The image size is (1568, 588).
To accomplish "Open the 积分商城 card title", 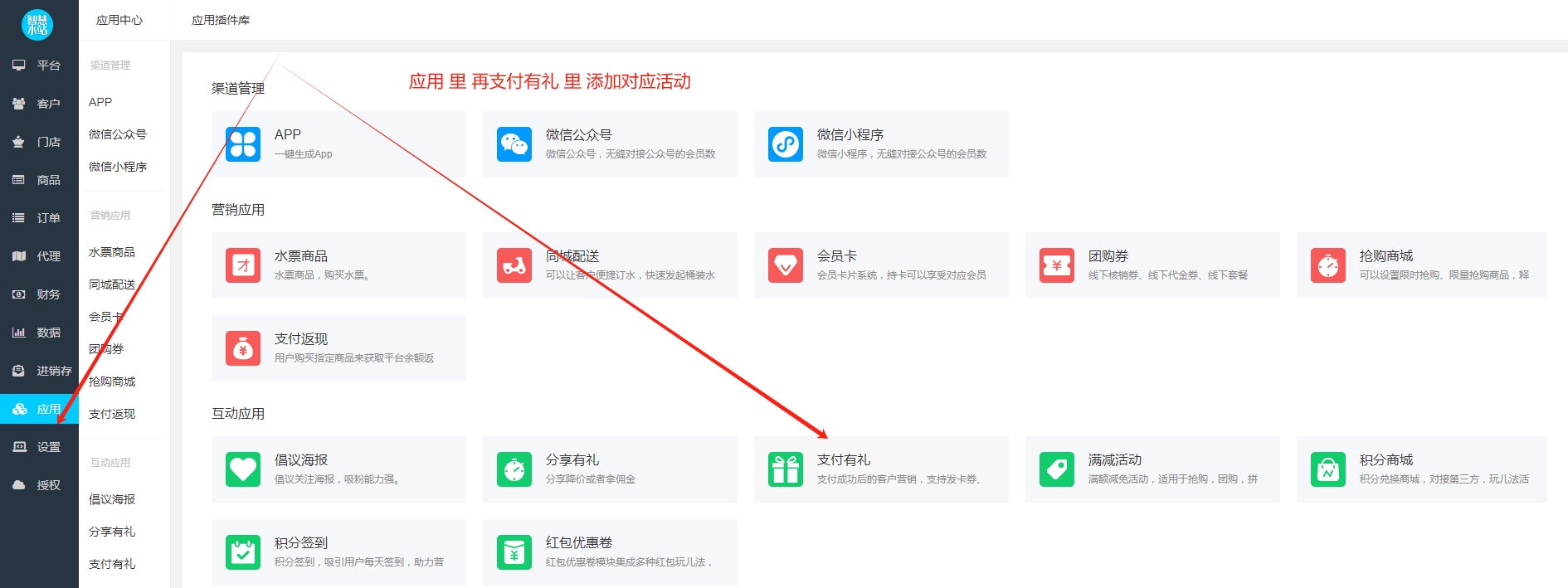I will click(1386, 459).
